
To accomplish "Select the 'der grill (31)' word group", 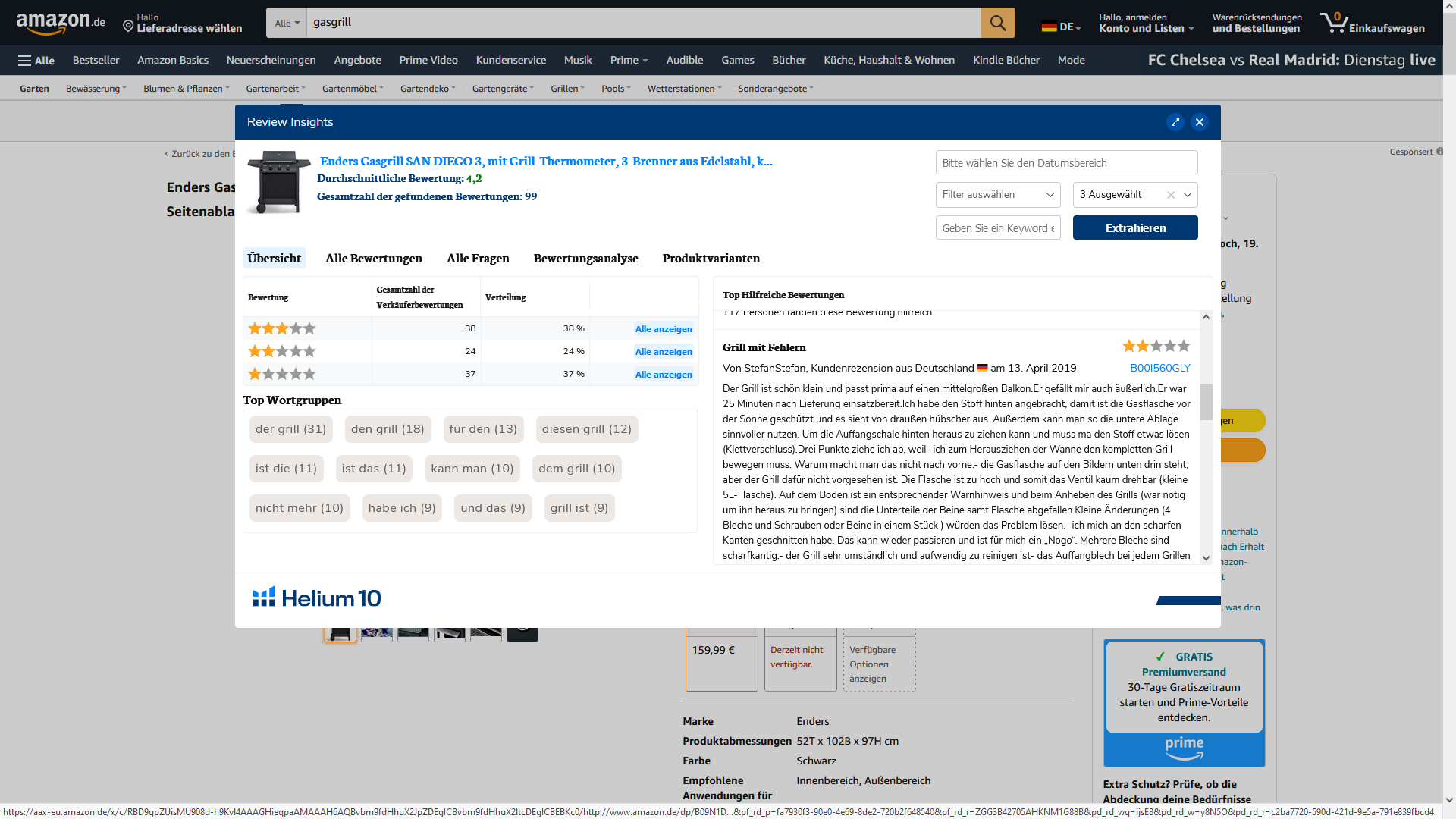I will coord(290,429).
